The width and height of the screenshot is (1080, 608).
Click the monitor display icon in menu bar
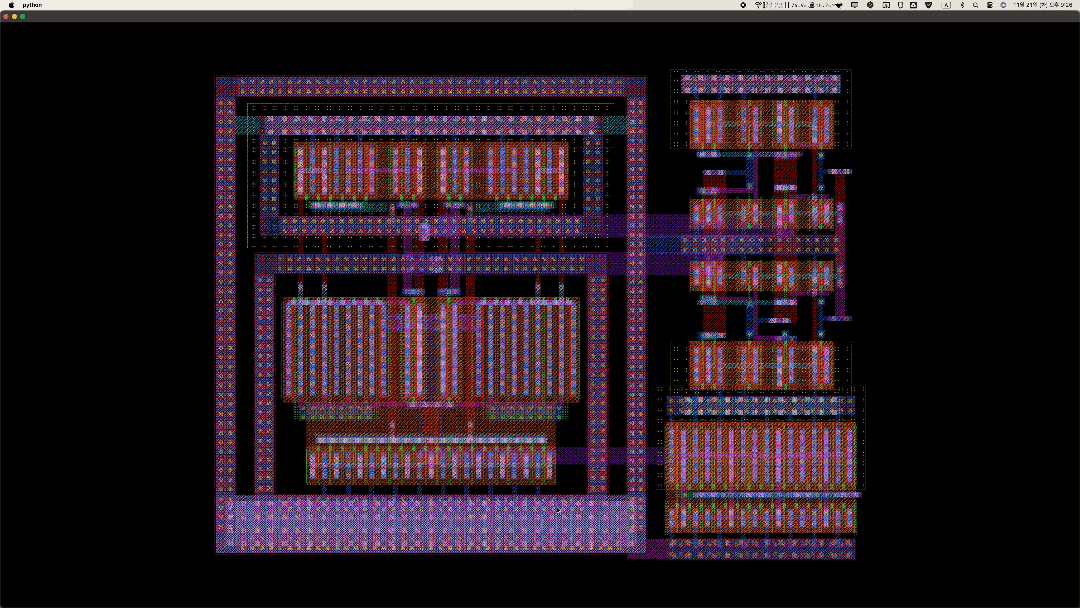[x=855, y=5]
